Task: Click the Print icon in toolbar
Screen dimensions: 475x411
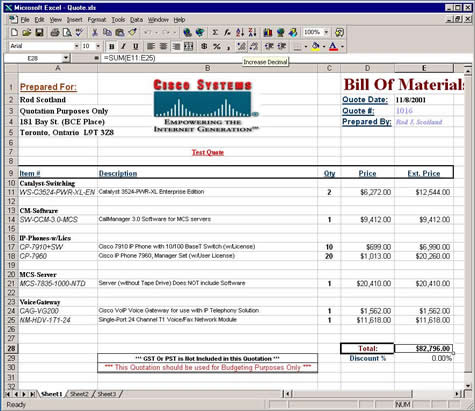Action: pyautogui.click(x=55, y=32)
